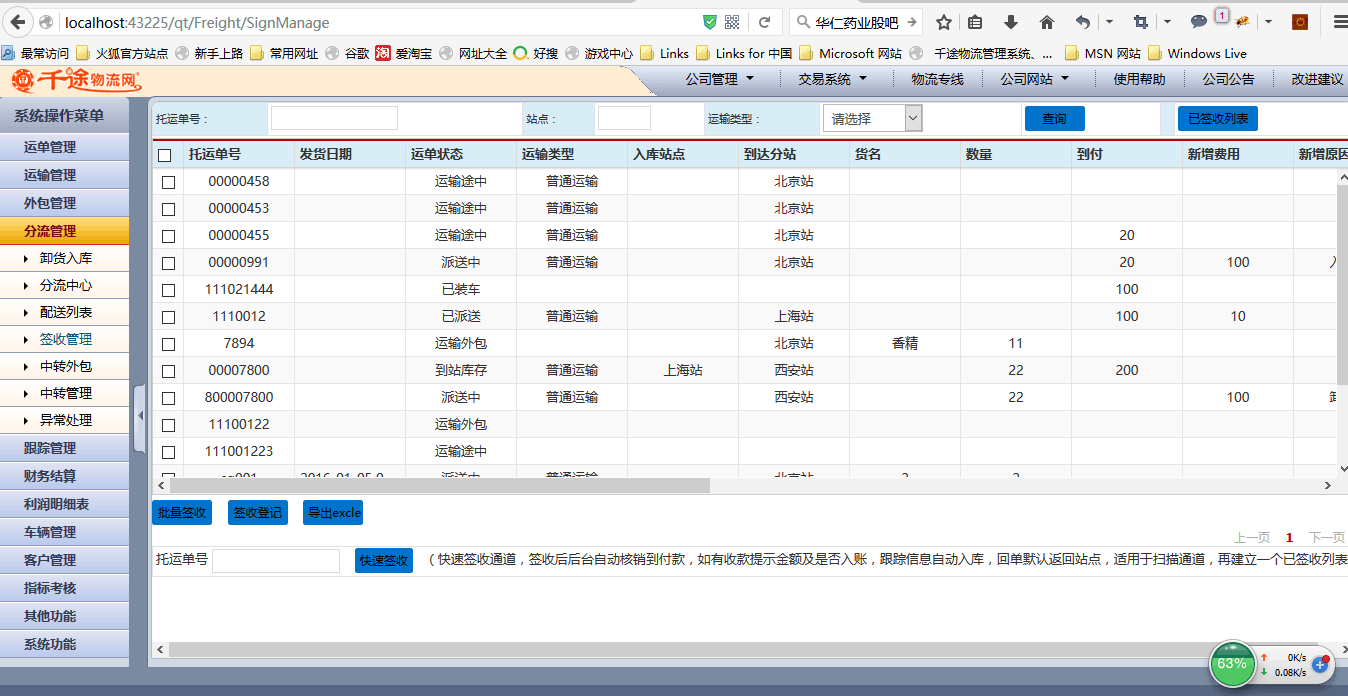1348x696 pixels.
Task: Open 物流专线 in the top menu
Action: click(x=937, y=79)
